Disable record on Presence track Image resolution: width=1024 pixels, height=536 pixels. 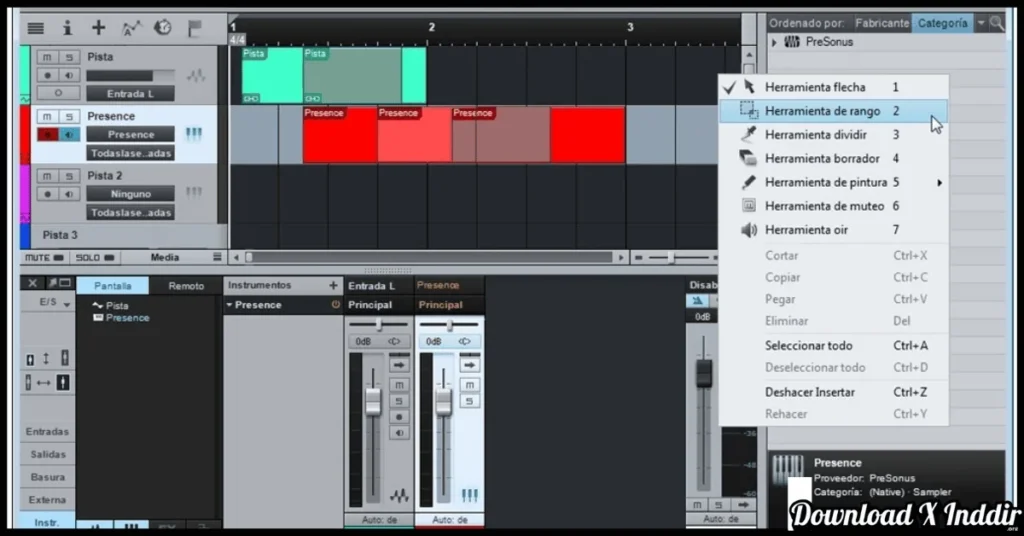pyautogui.click(x=47, y=134)
